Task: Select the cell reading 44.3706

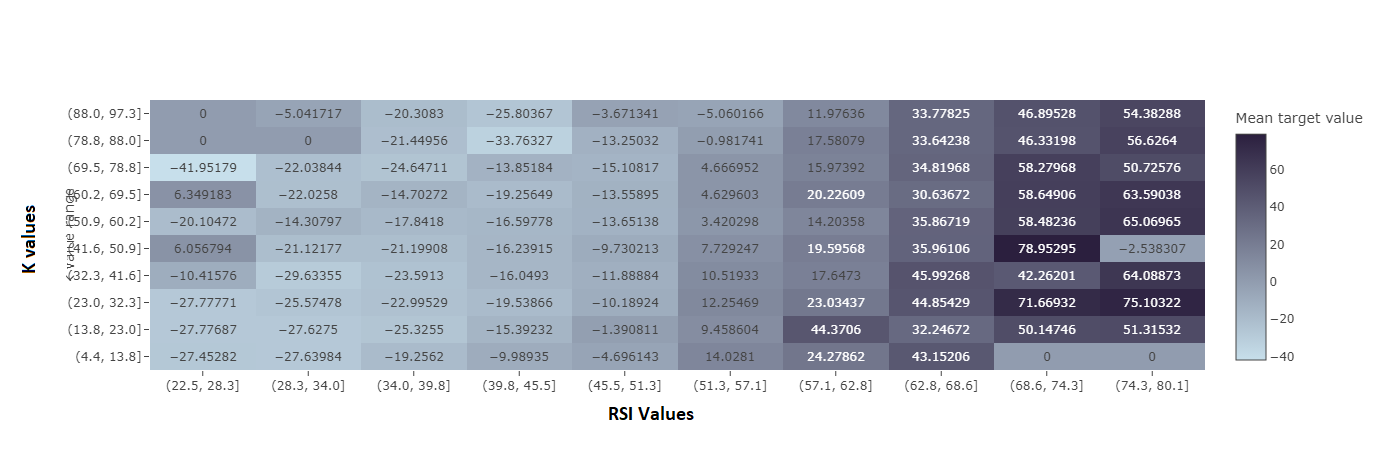Action: tap(836, 329)
